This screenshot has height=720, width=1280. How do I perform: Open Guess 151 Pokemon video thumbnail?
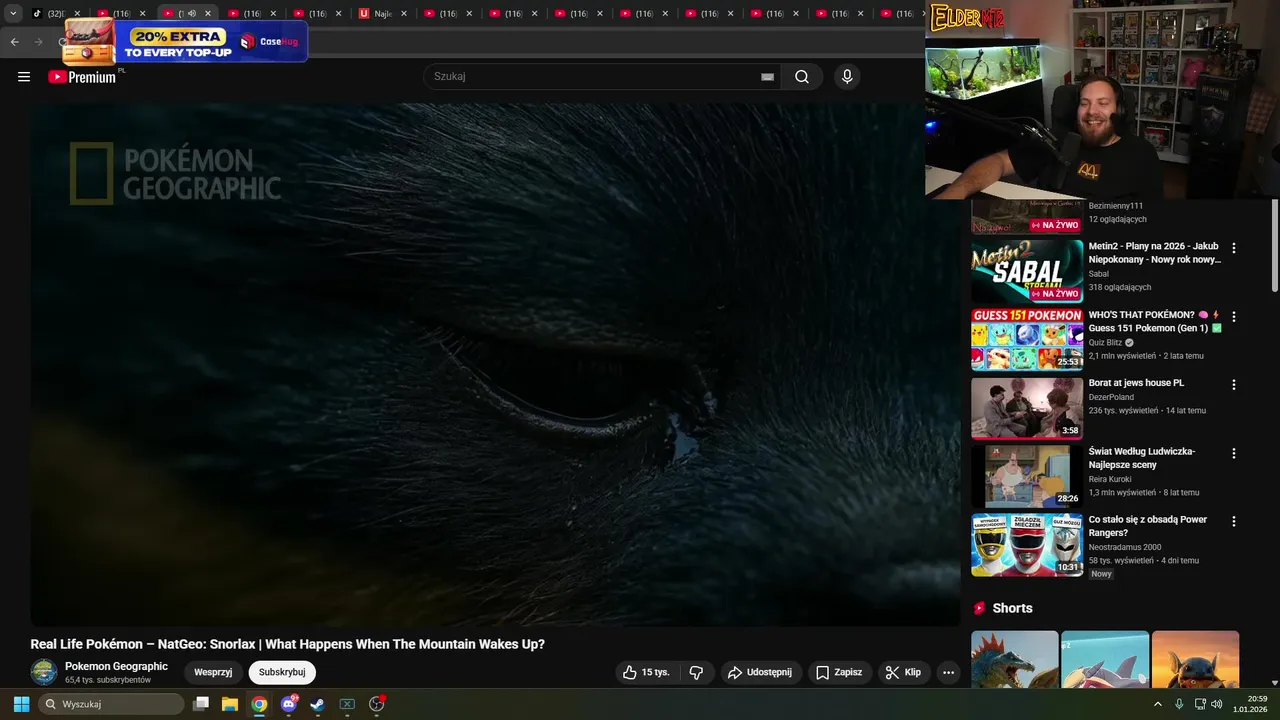pos(1027,339)
